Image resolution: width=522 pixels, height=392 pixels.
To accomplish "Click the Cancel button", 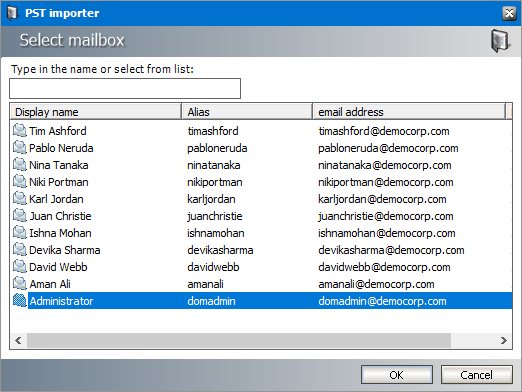I will coord(476,375).
